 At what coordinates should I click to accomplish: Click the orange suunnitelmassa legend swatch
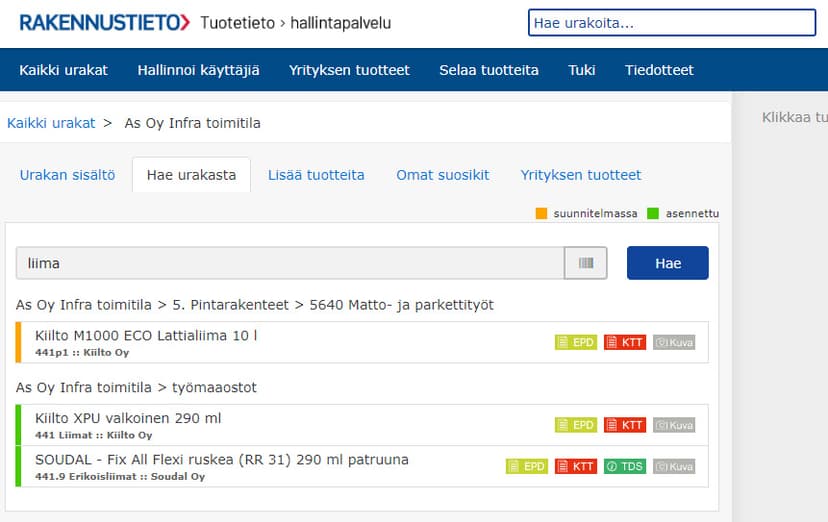541,213
